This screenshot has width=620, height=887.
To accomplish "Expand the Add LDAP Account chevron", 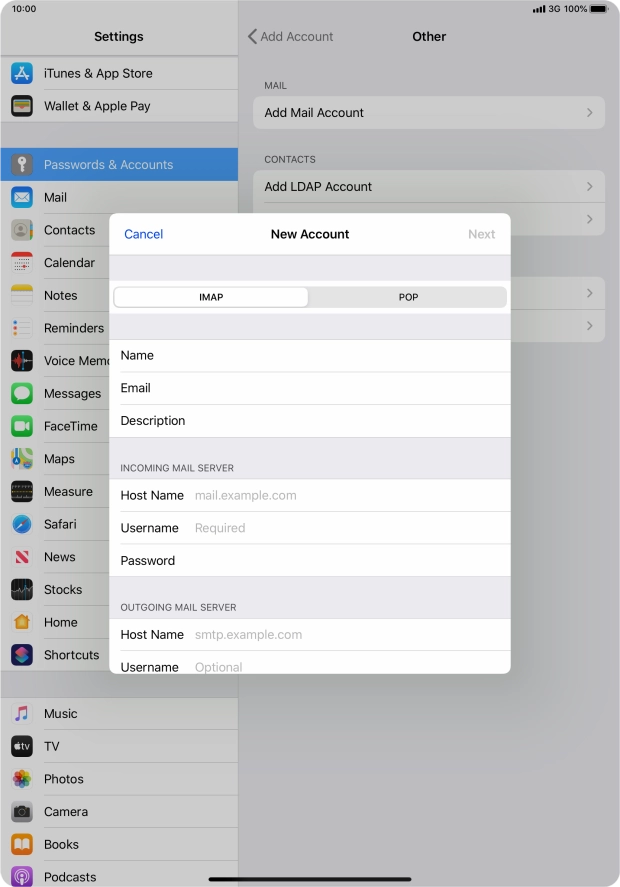I will [590, 187].
